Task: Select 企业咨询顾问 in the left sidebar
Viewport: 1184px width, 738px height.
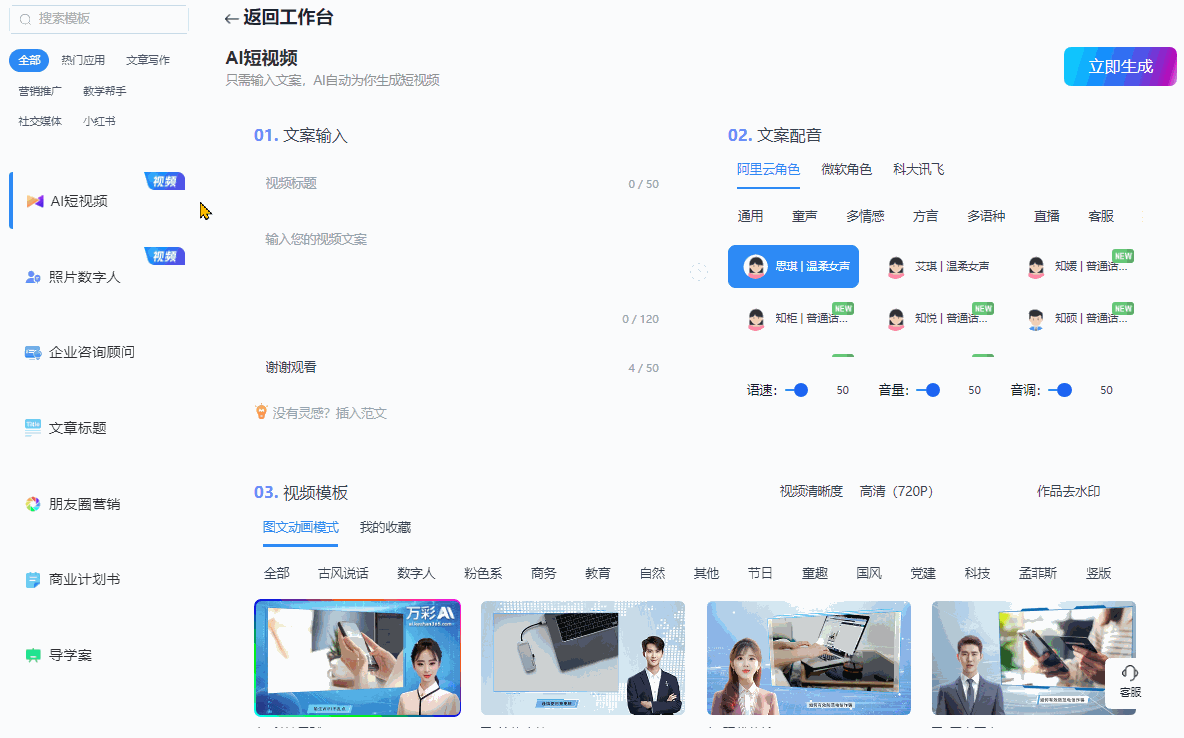Action: [90, 352]
